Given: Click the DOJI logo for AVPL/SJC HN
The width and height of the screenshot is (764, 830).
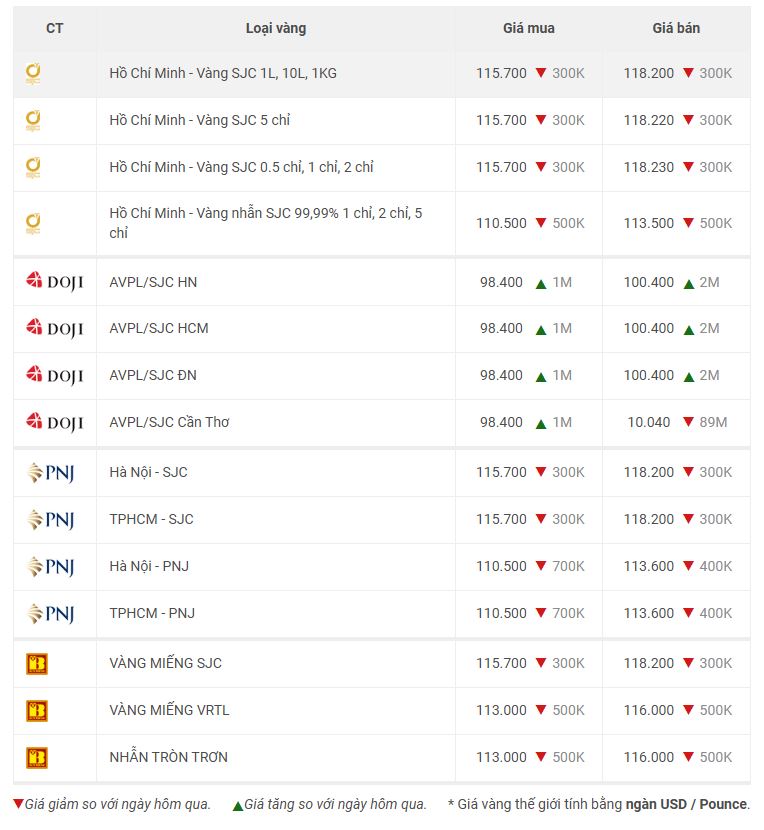Looking at the screenshot, I should [55, 282].
